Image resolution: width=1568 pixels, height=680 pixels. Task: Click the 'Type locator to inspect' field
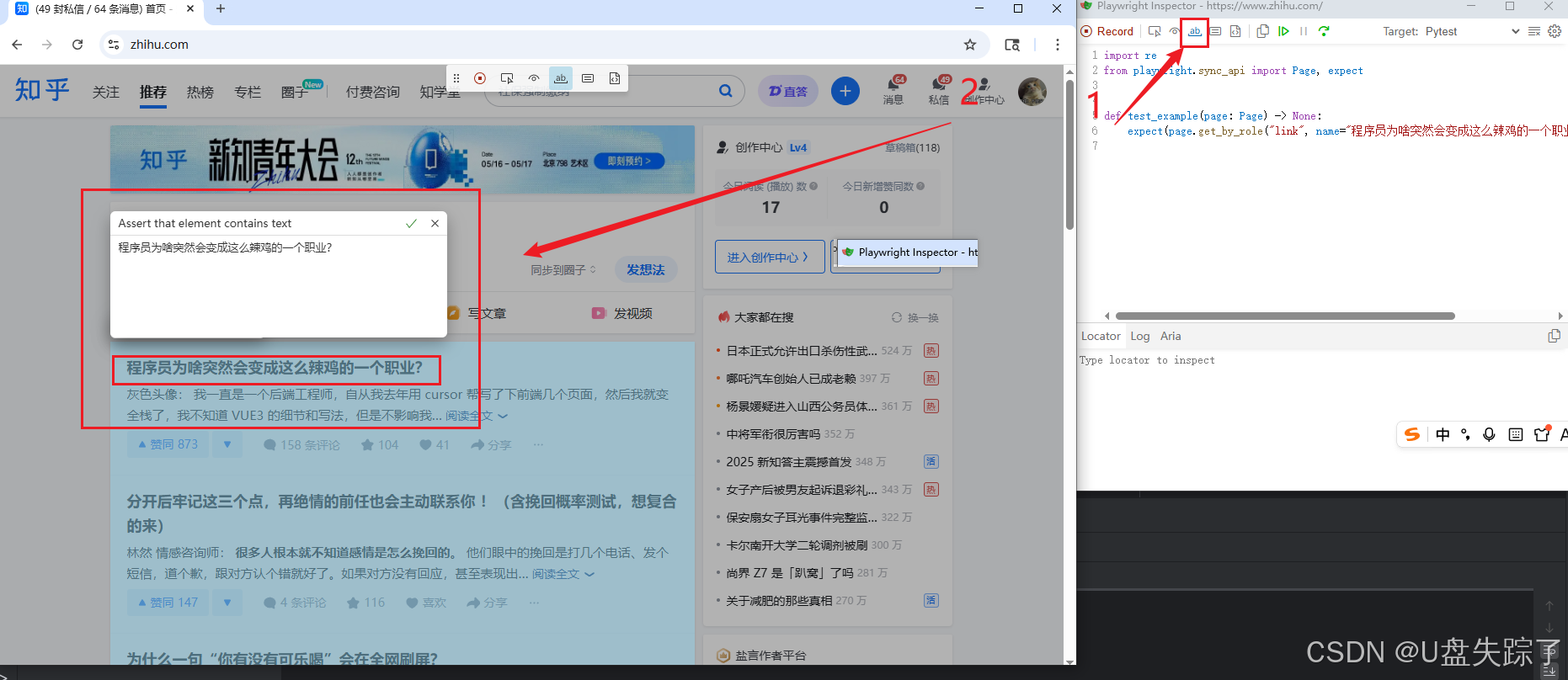pos(1320,360)
